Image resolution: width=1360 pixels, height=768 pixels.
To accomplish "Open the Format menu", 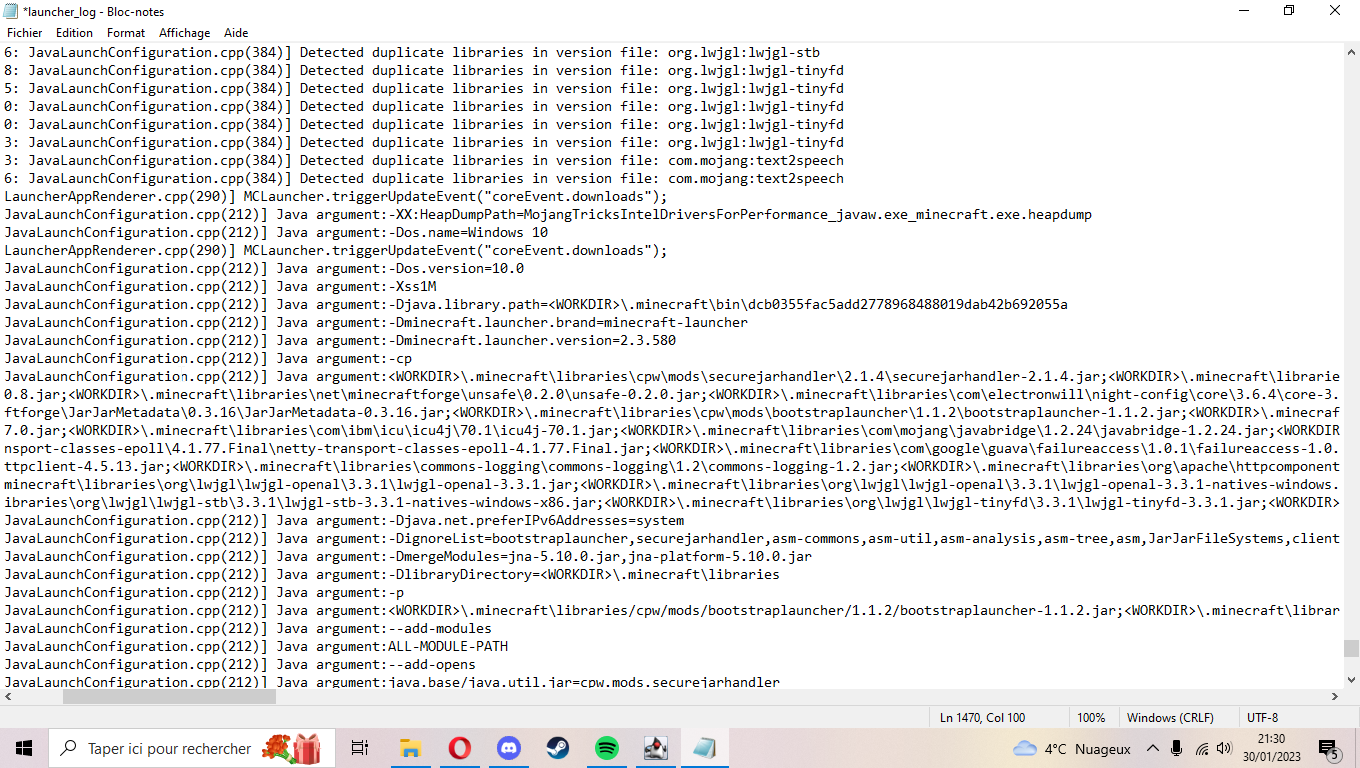I will 126,33.
